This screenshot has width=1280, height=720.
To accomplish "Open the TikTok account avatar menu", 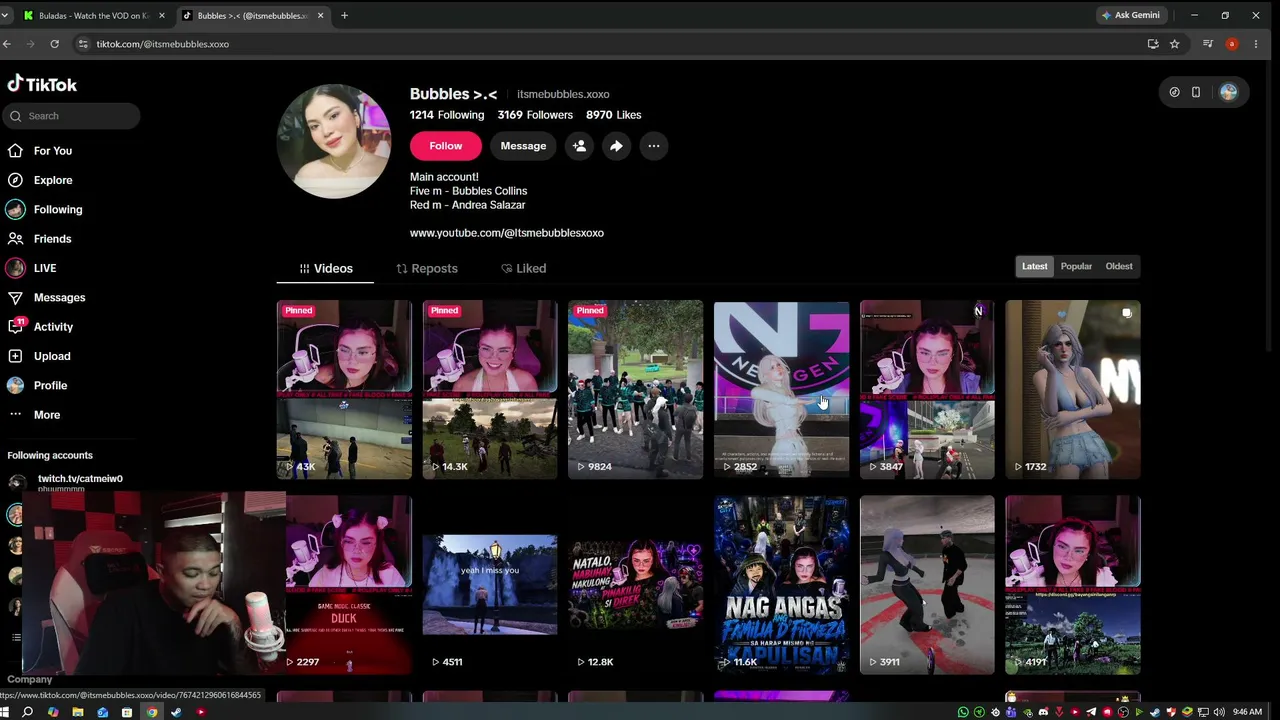I will coord(1229,92).
